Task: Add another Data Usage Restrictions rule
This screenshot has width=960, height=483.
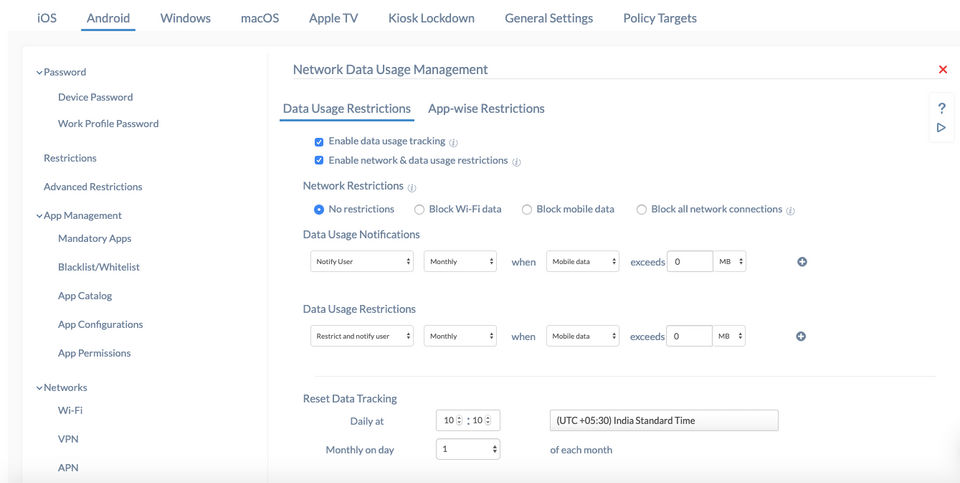Action: [x=801, y=336]
